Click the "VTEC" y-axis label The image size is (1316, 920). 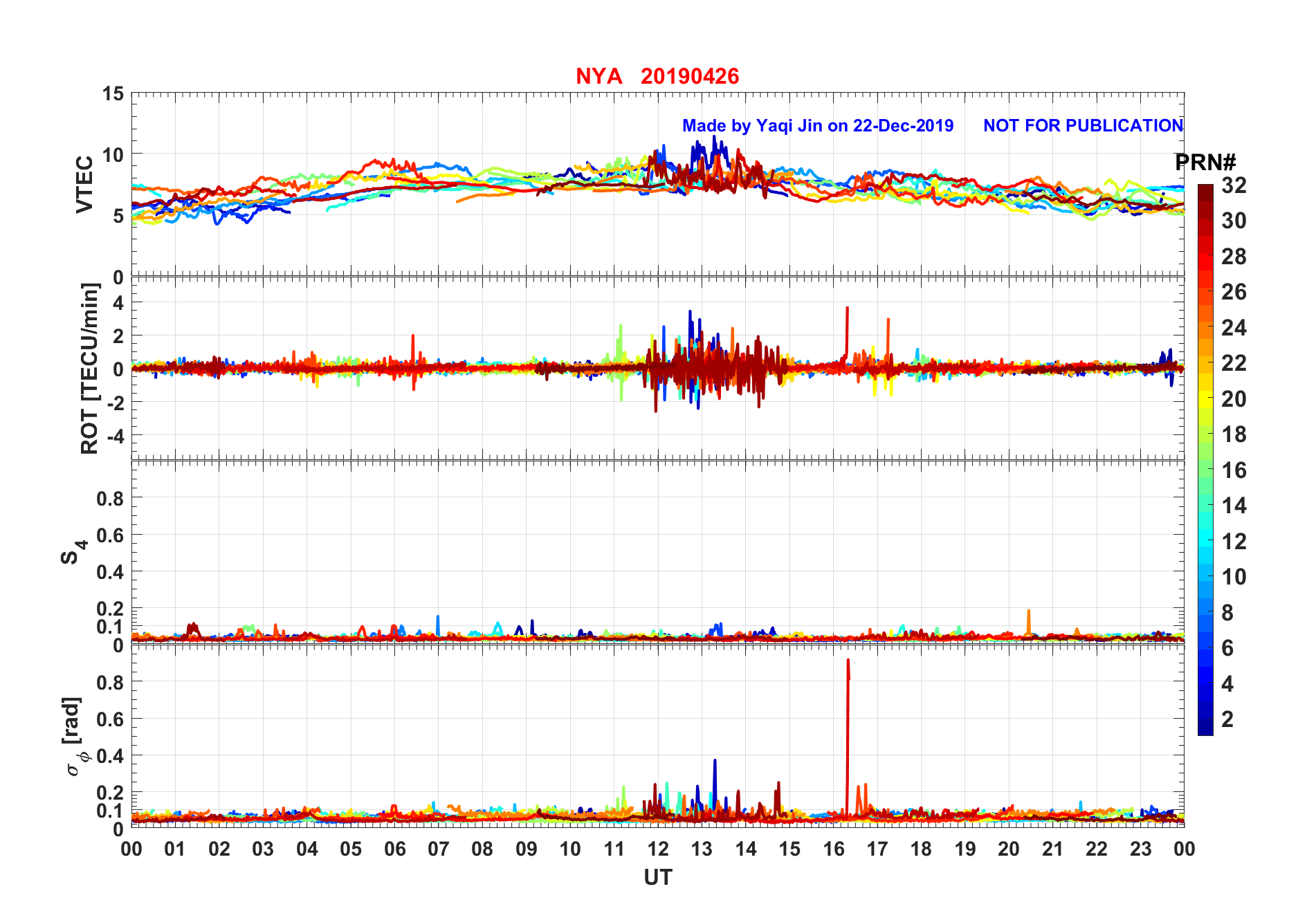(84, 185)
